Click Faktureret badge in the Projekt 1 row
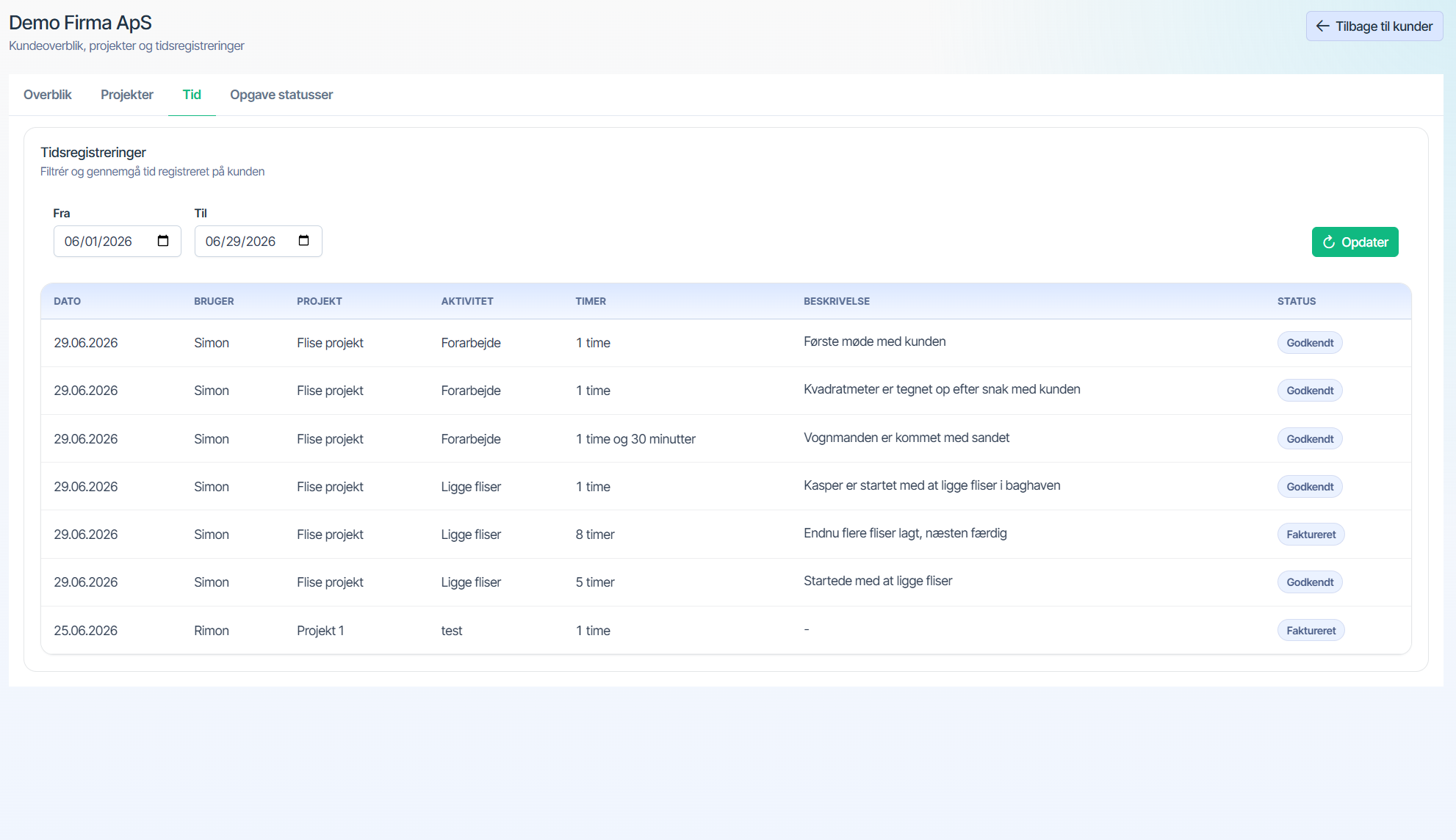The width and height of the screenshot is (1456, 840). click(1311, 631)
